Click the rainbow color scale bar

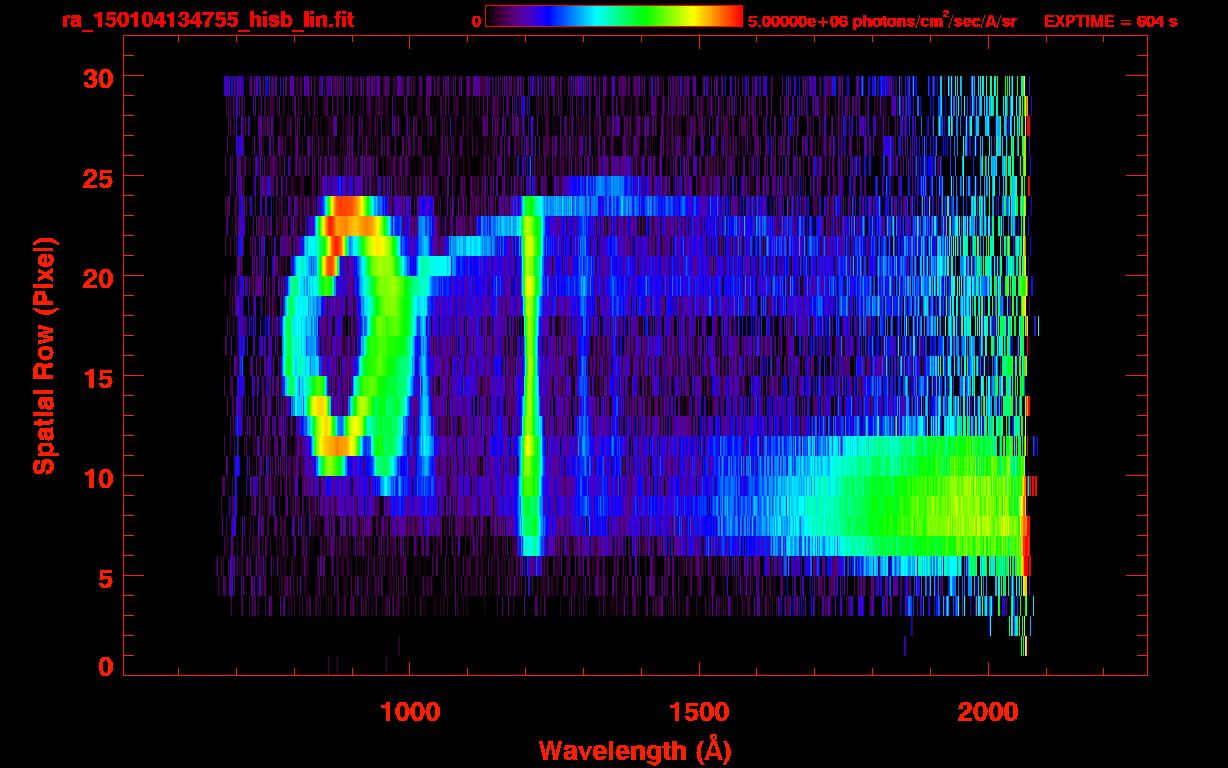(613, 17)
